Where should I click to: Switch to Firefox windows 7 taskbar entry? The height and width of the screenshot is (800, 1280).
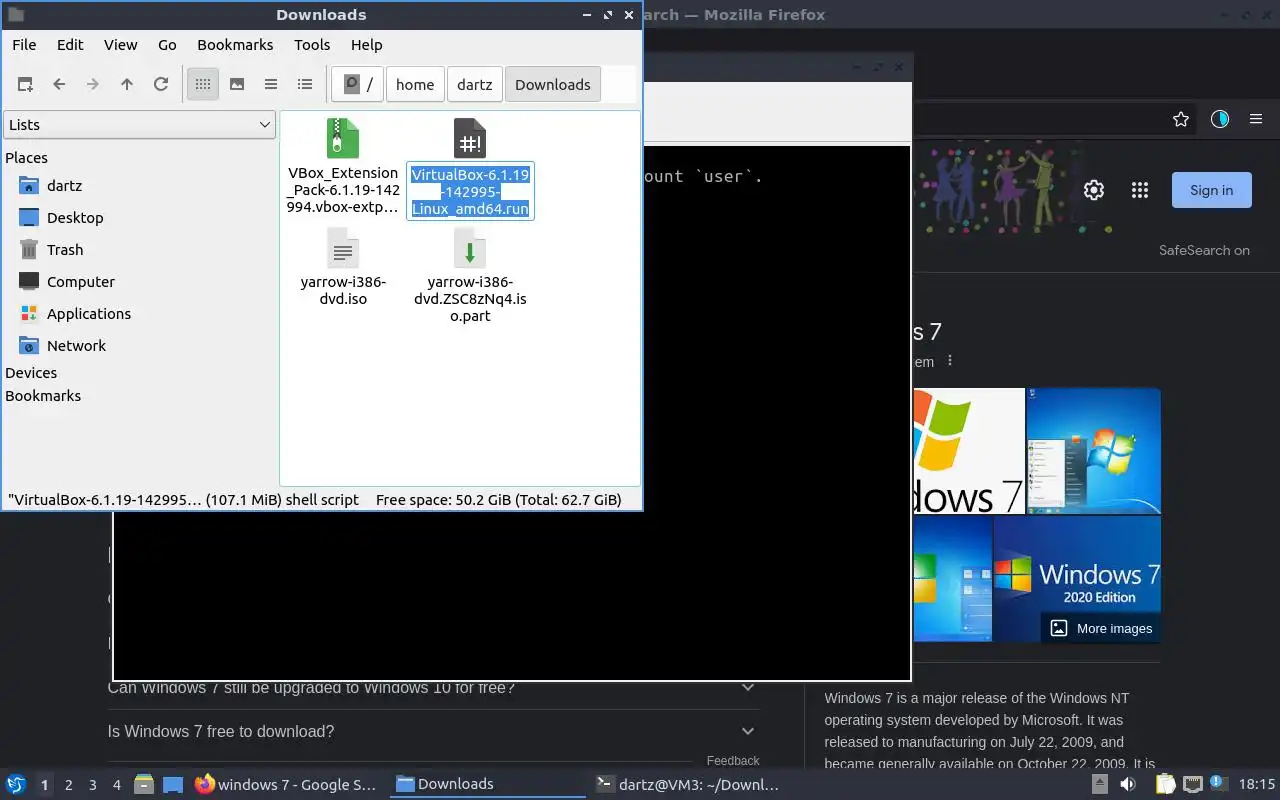pos(286,784)
